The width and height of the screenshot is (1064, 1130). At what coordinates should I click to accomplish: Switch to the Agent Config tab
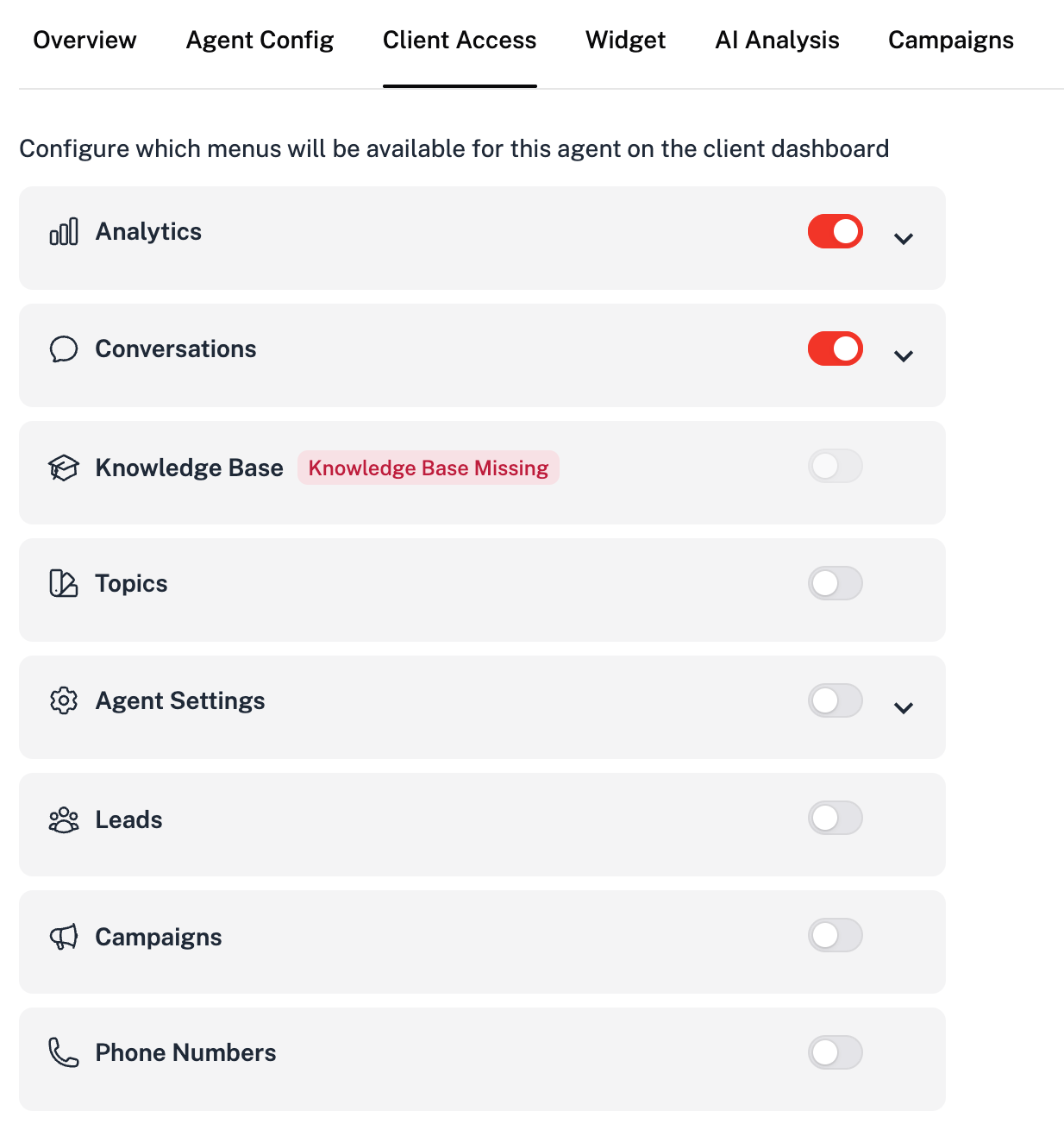coord(260,41)
